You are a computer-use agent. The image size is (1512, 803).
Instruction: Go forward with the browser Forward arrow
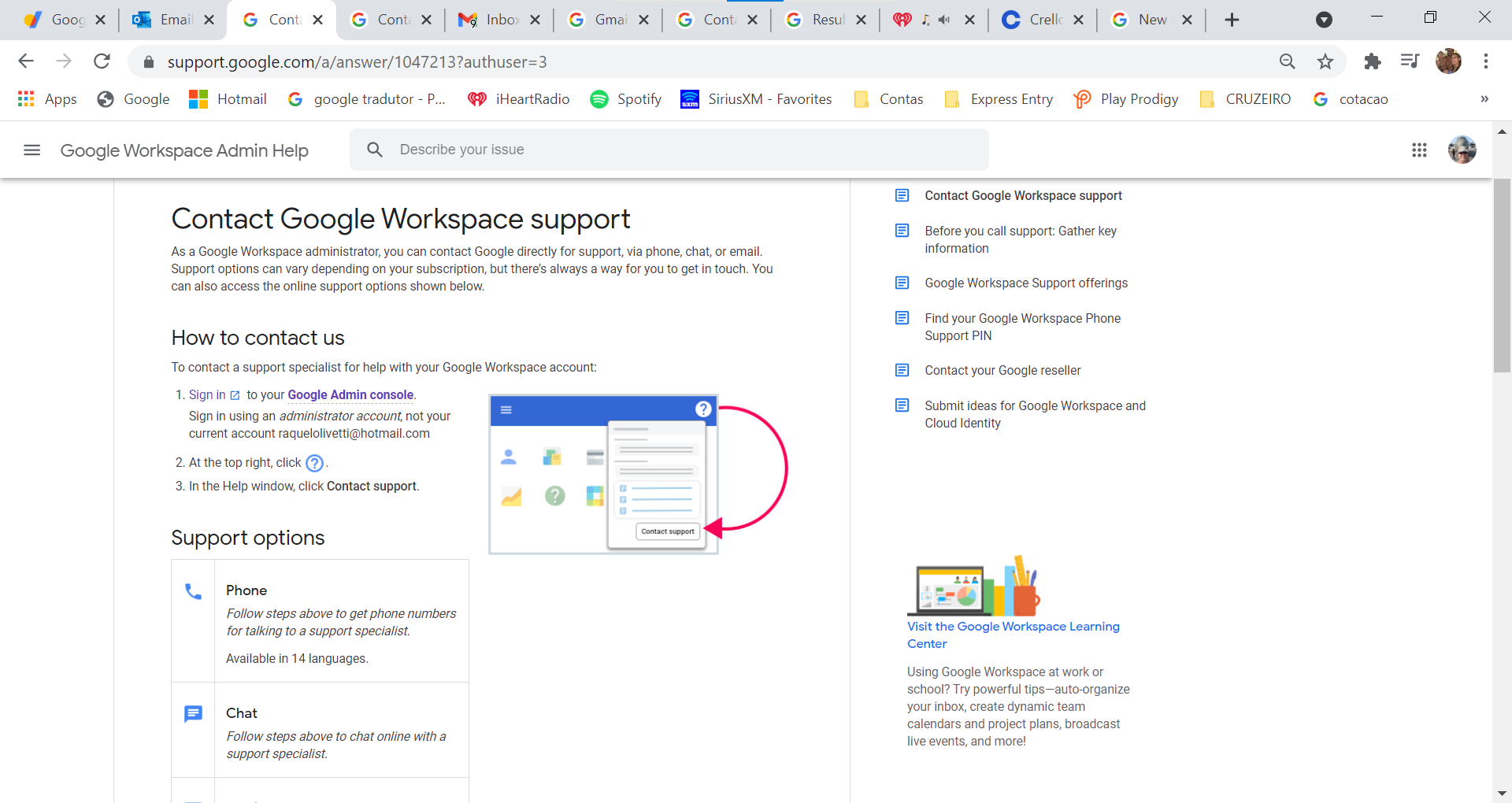(x=64, y=61)
